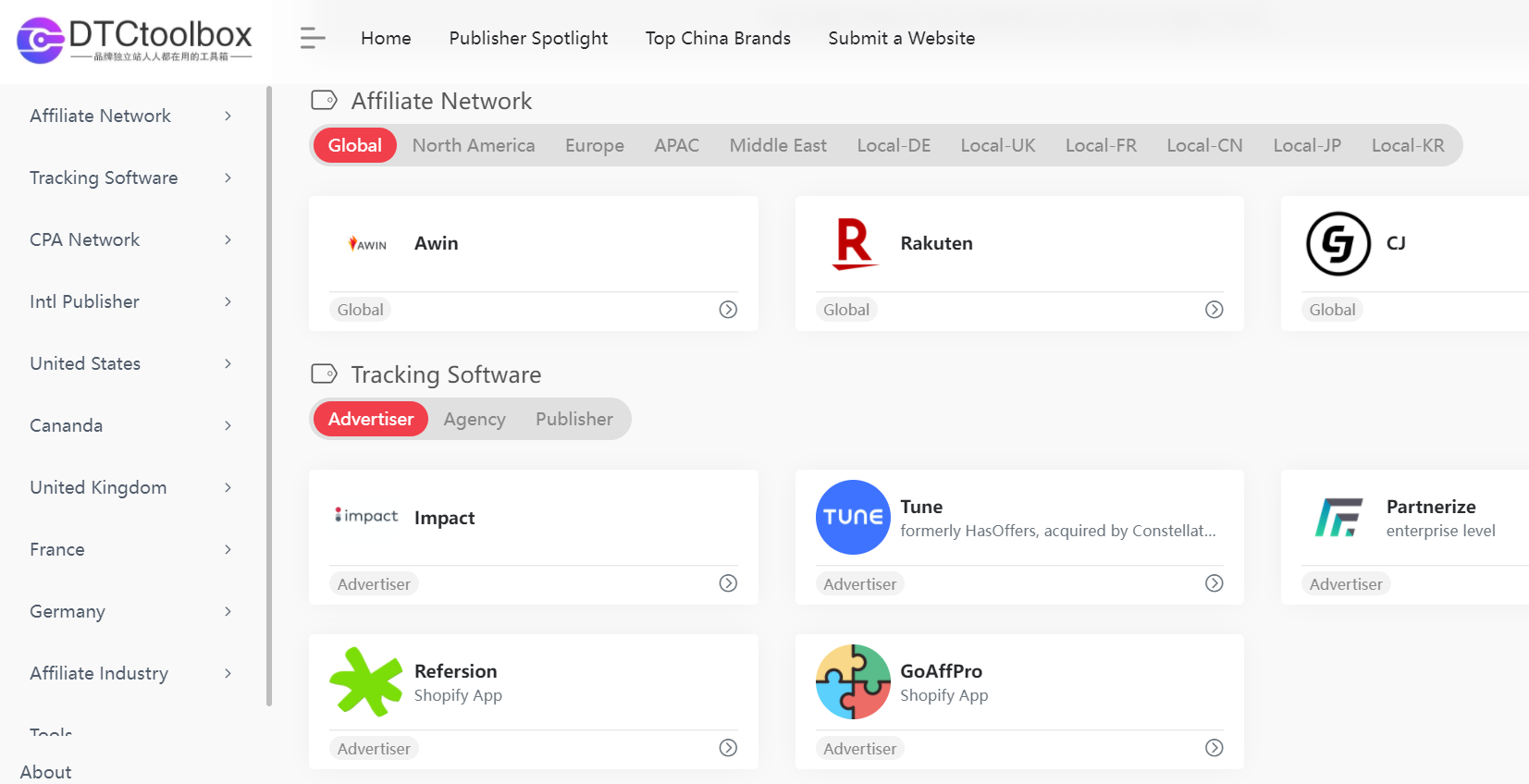Click the CJ circular logo
Viewport: 1529px width, 784px height.
[x=1338, y=244]
